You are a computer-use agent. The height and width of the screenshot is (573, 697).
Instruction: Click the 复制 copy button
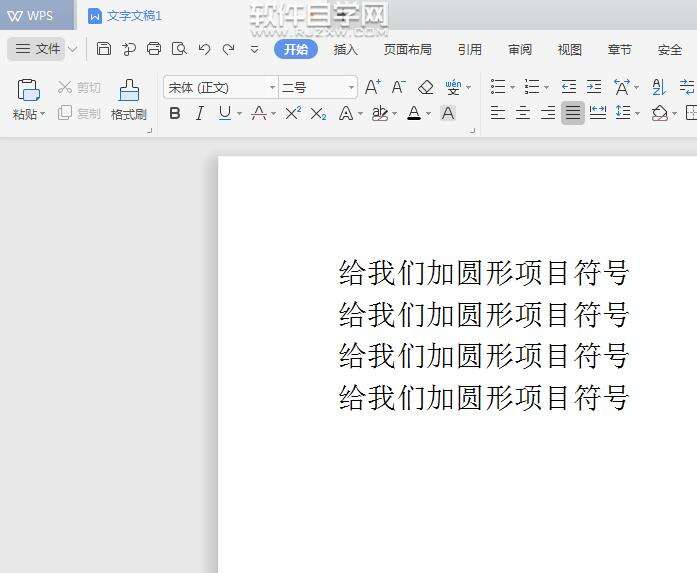click(79, 113)
